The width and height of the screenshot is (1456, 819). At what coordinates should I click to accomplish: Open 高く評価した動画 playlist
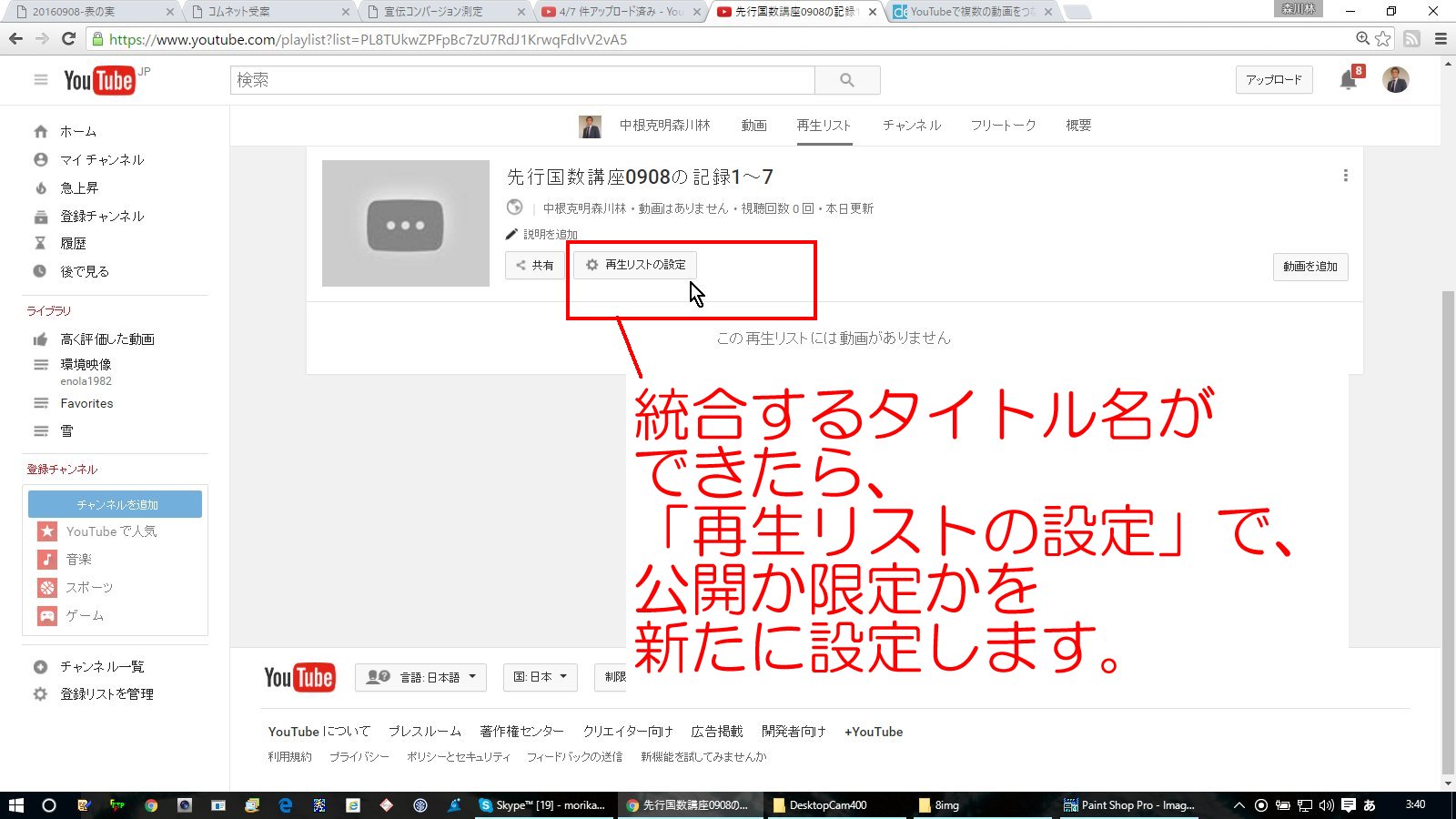click(x=107, y=339)
